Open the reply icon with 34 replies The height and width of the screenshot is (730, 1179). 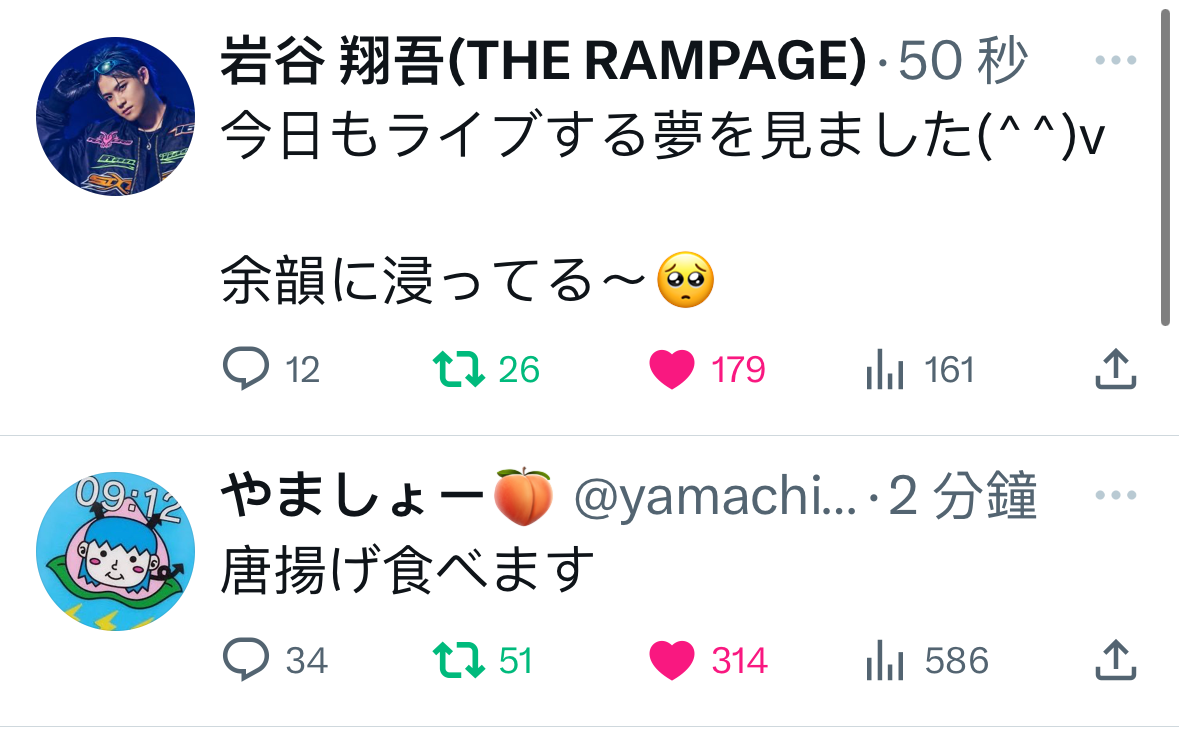point(246,659)
